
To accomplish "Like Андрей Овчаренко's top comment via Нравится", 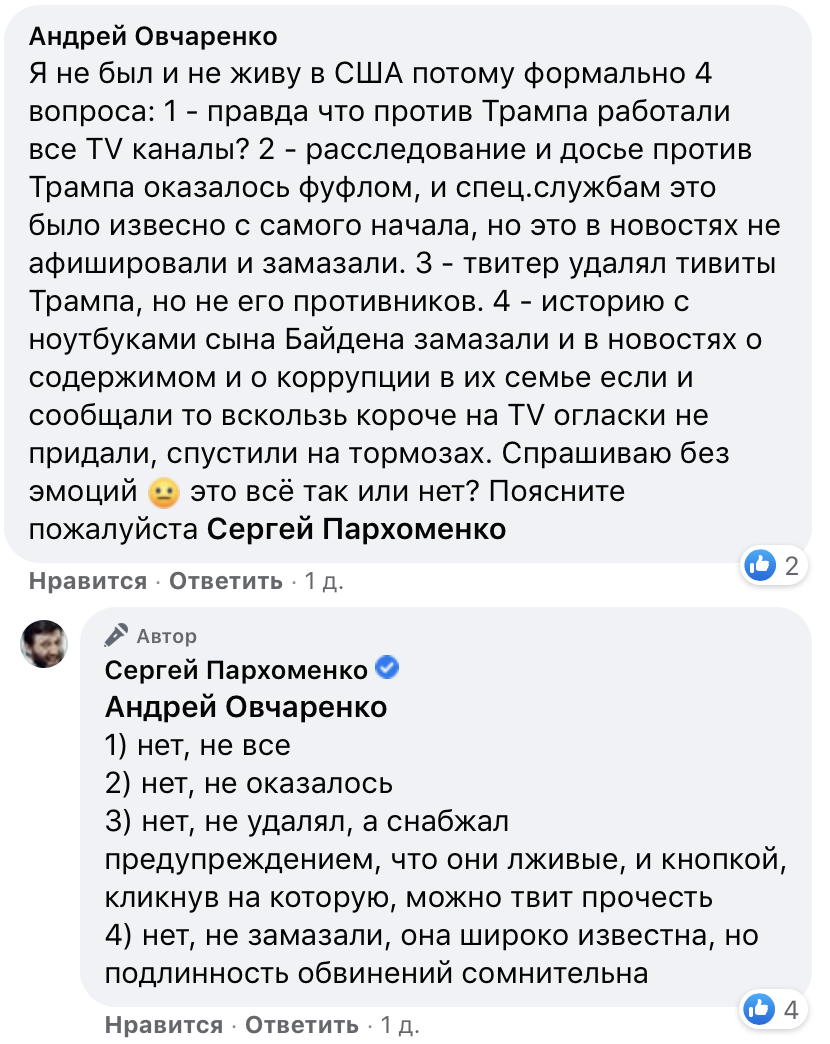I will pos(88,581).
